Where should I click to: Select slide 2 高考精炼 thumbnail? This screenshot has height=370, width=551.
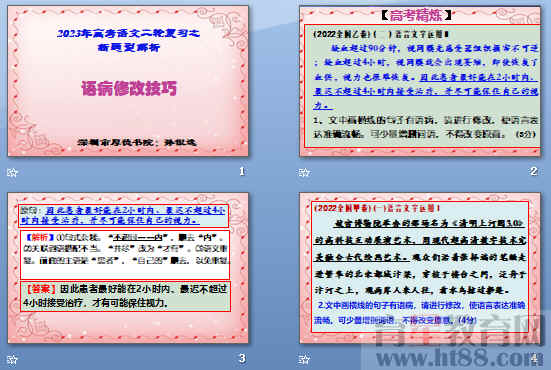point(420,81)
